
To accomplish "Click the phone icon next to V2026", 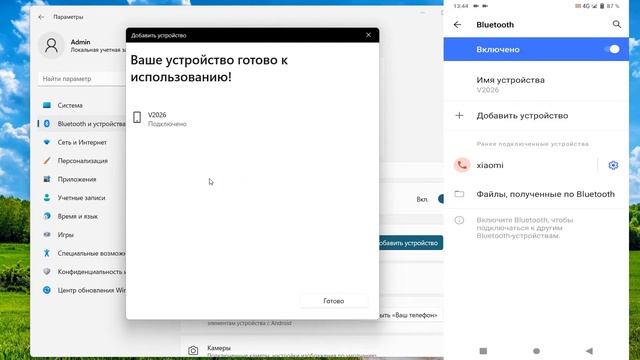I will (x=137, y=118).
